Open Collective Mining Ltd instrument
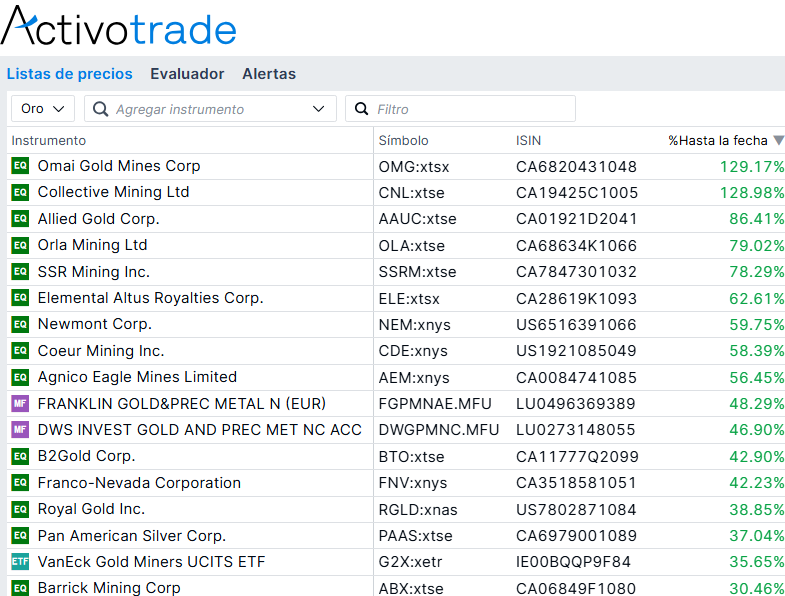The image size is (785, 596). (x=114, y=192)
